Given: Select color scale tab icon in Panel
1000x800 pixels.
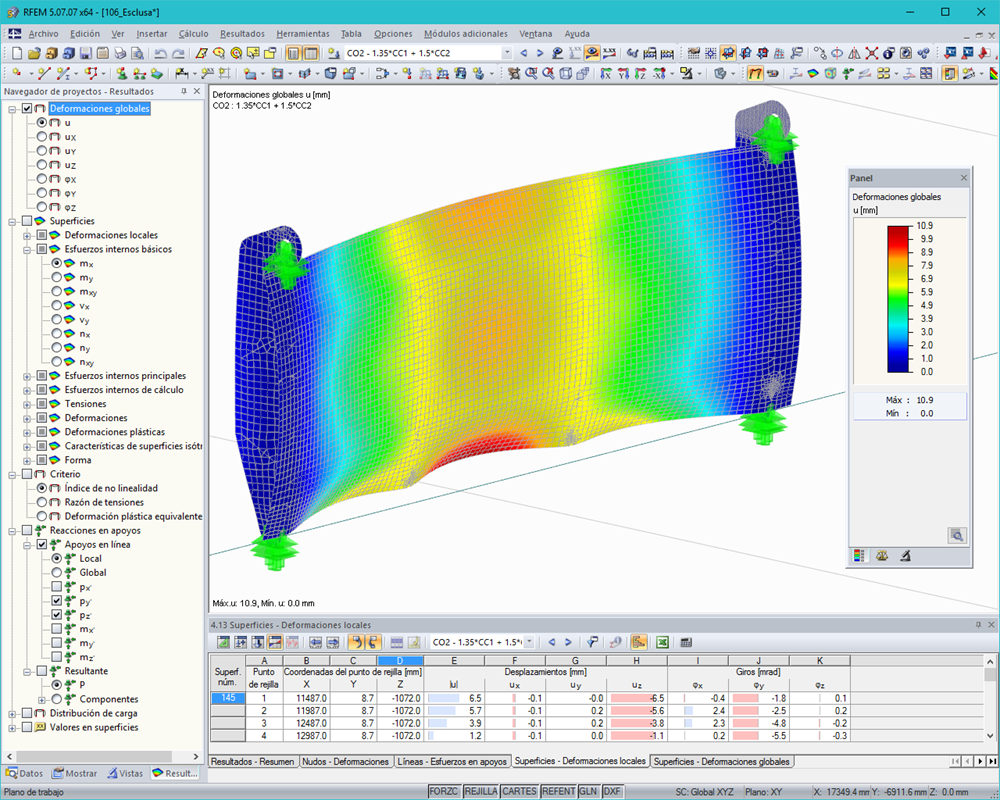Looking at the screenshot, I should point(859,556).
